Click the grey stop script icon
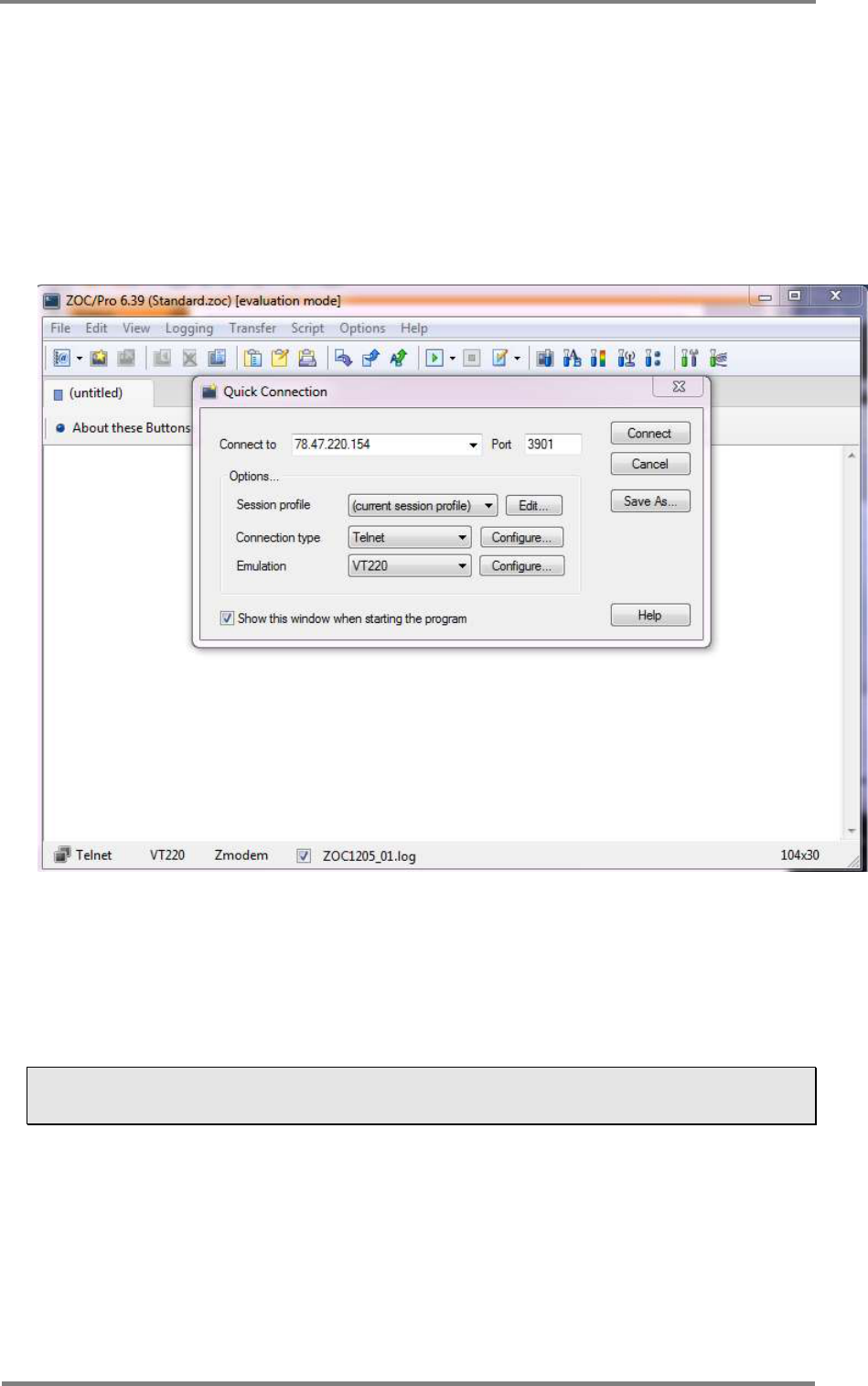The image size is (868, 1386). pos(472,359)
